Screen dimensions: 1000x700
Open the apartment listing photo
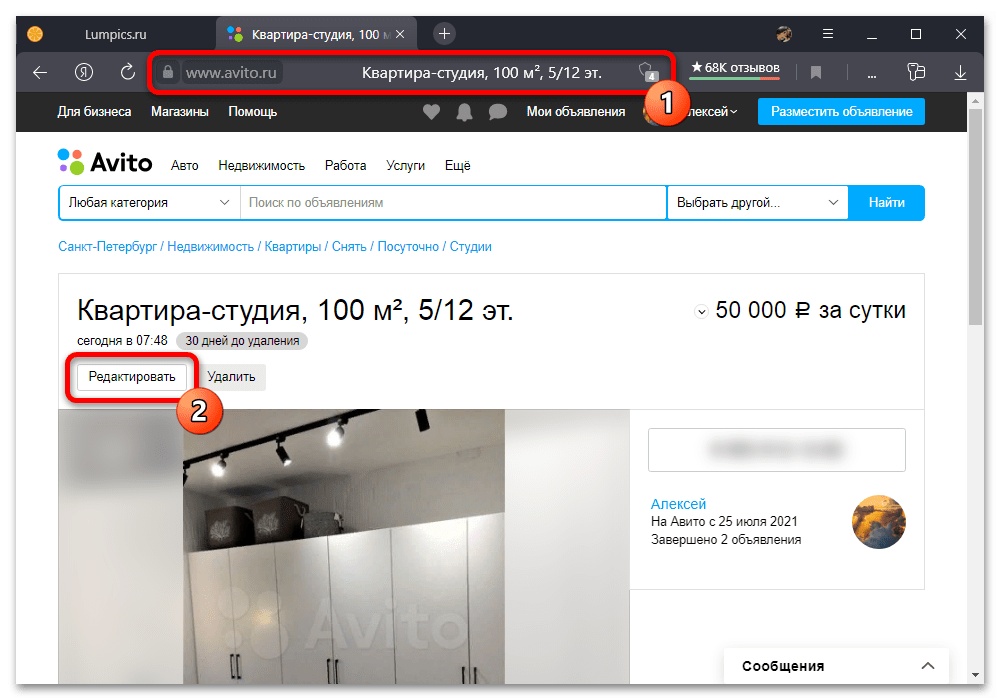tap(344, 546)
